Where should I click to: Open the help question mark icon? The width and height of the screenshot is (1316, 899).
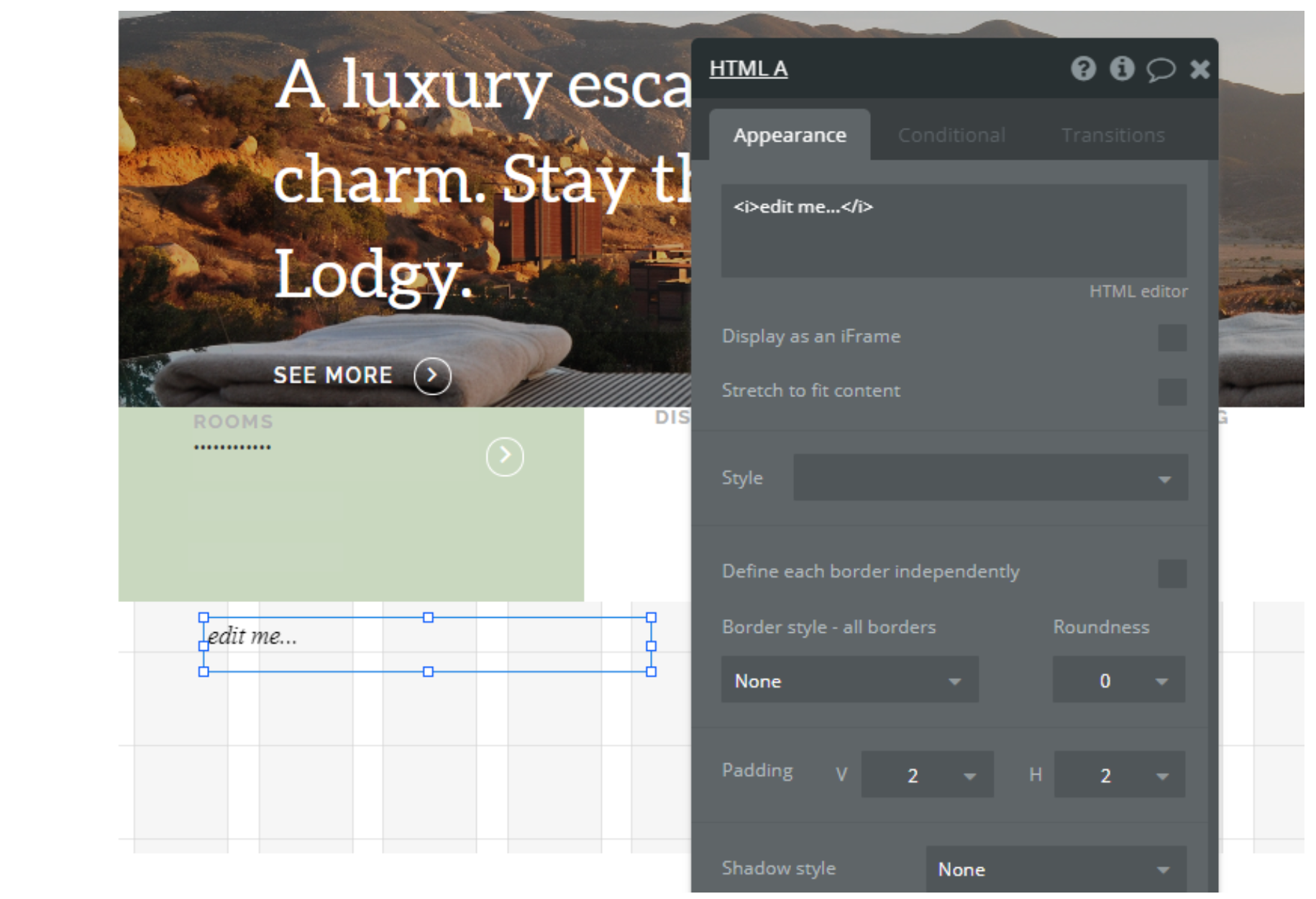pyautogui.click(x=1083, y=69)
